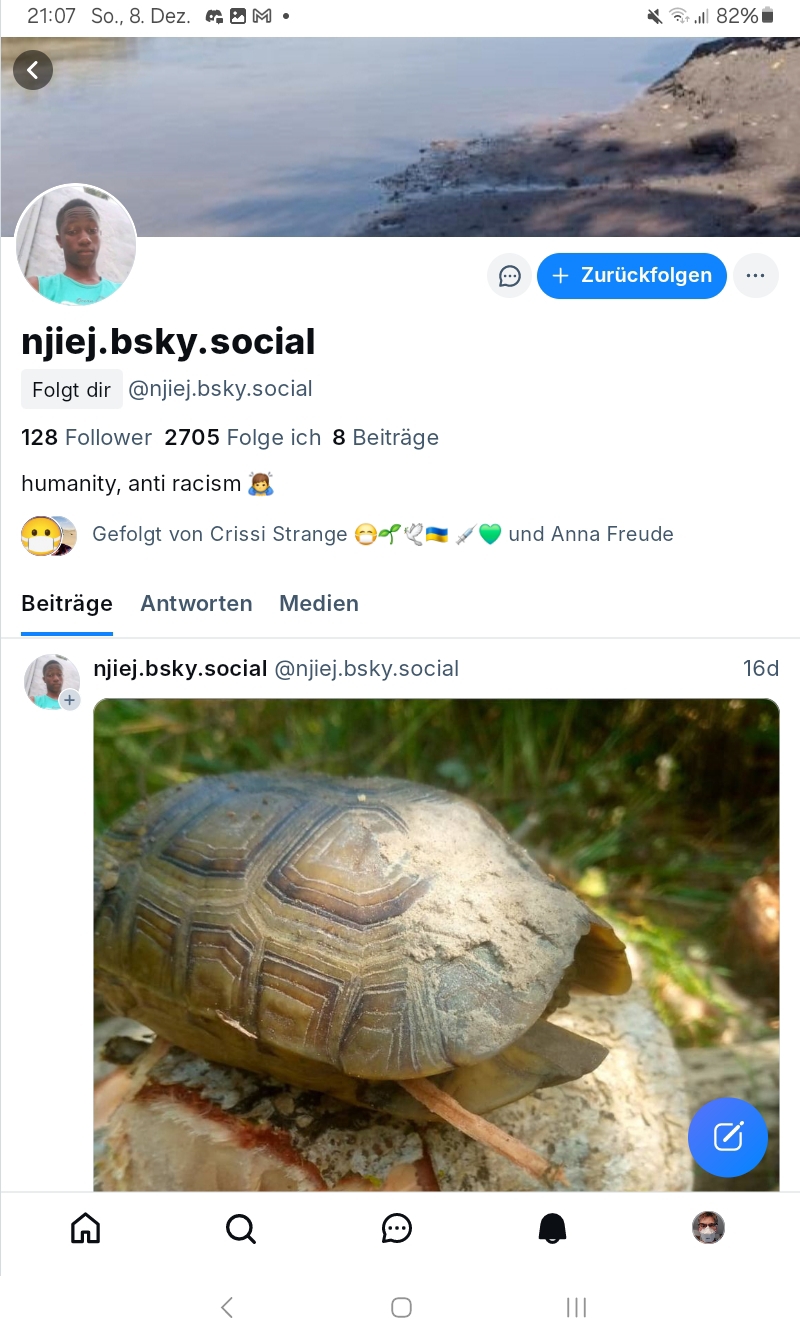This screenshot has width=800, height=1340.
Task: Open mutual followers Gefolgt von list
Action: coord(382,534)
